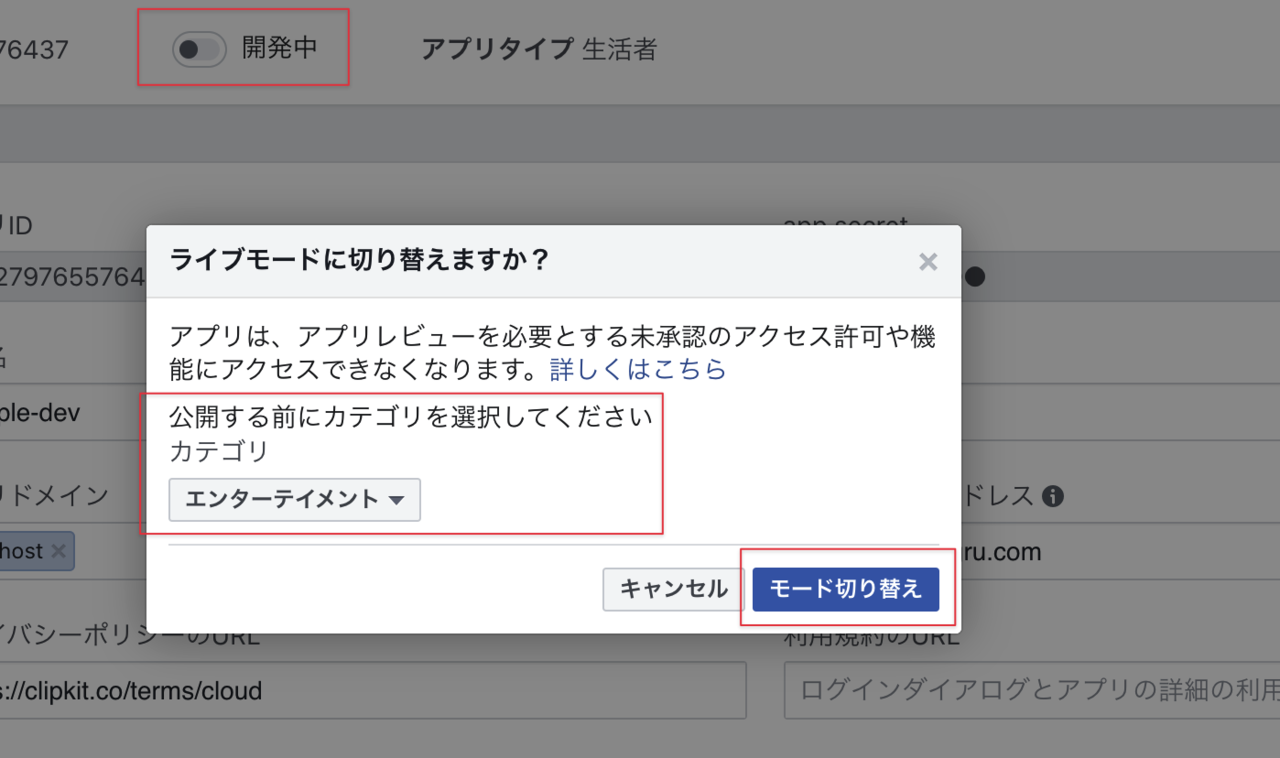Focus the 利用規約のURL input field
The width and height of the screenshot is (1280, 758).
pos(1030,690)
